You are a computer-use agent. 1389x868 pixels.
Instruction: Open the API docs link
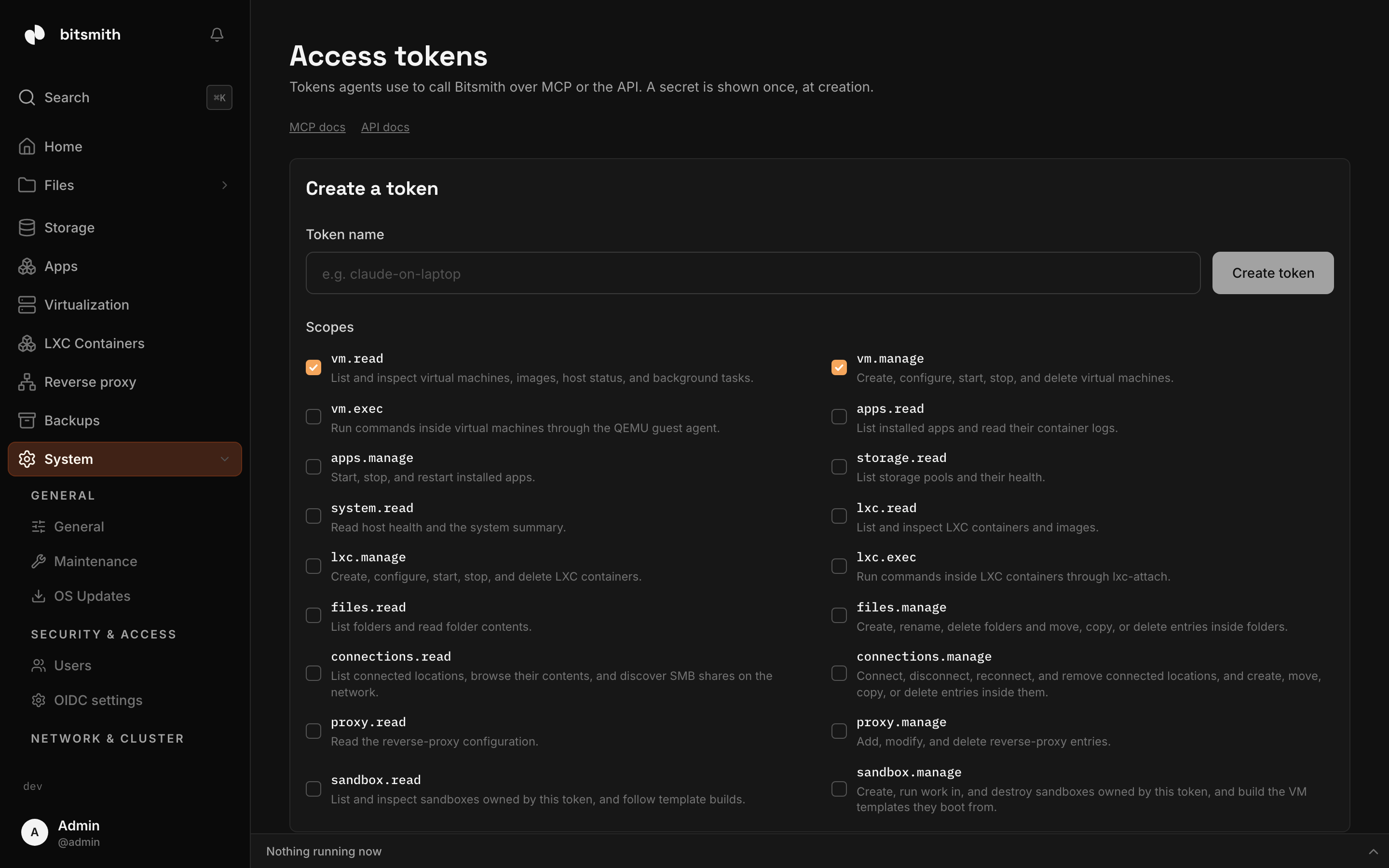385,127
